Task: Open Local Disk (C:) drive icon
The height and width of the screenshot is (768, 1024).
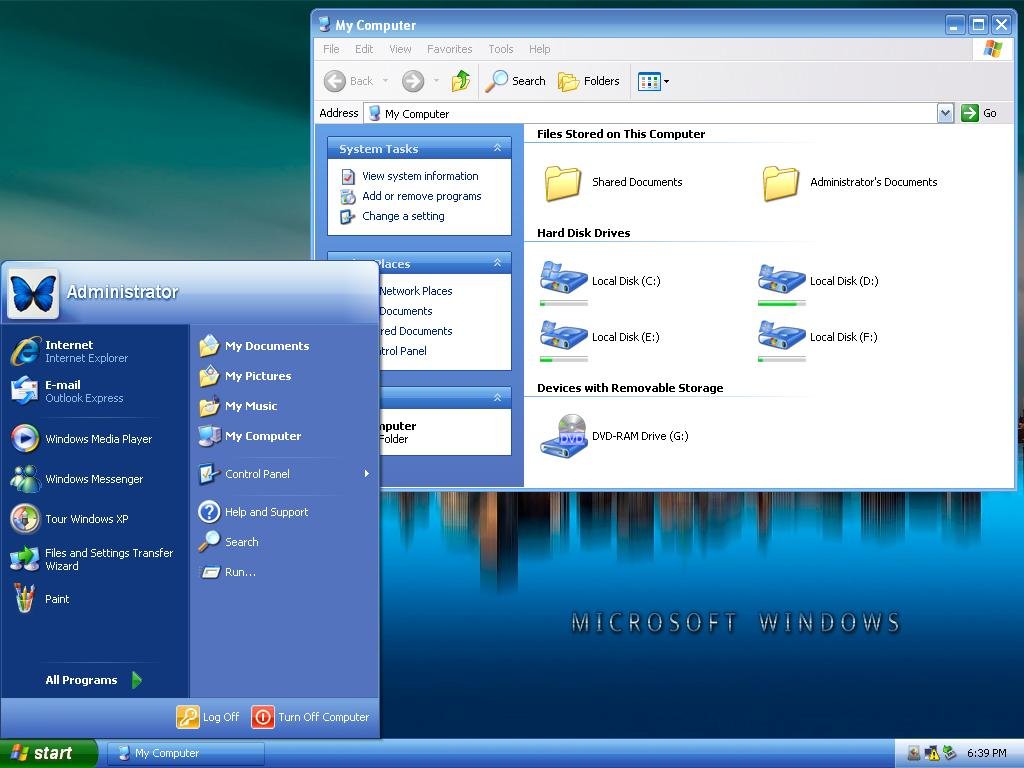Action: click(x=563, y=279)
